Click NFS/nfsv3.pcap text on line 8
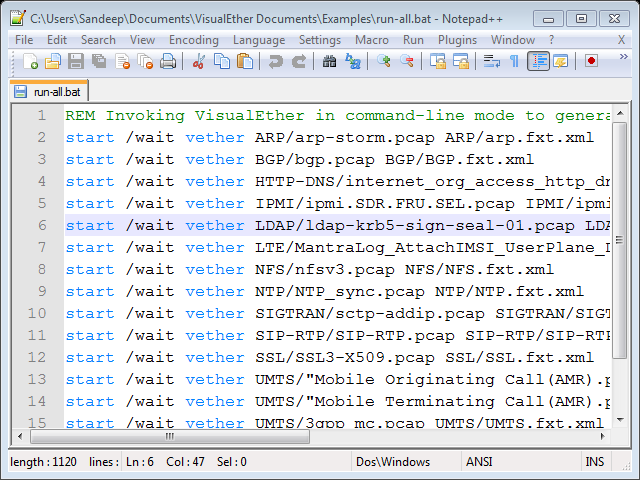 pyautogui.click(x=324, y=270)
